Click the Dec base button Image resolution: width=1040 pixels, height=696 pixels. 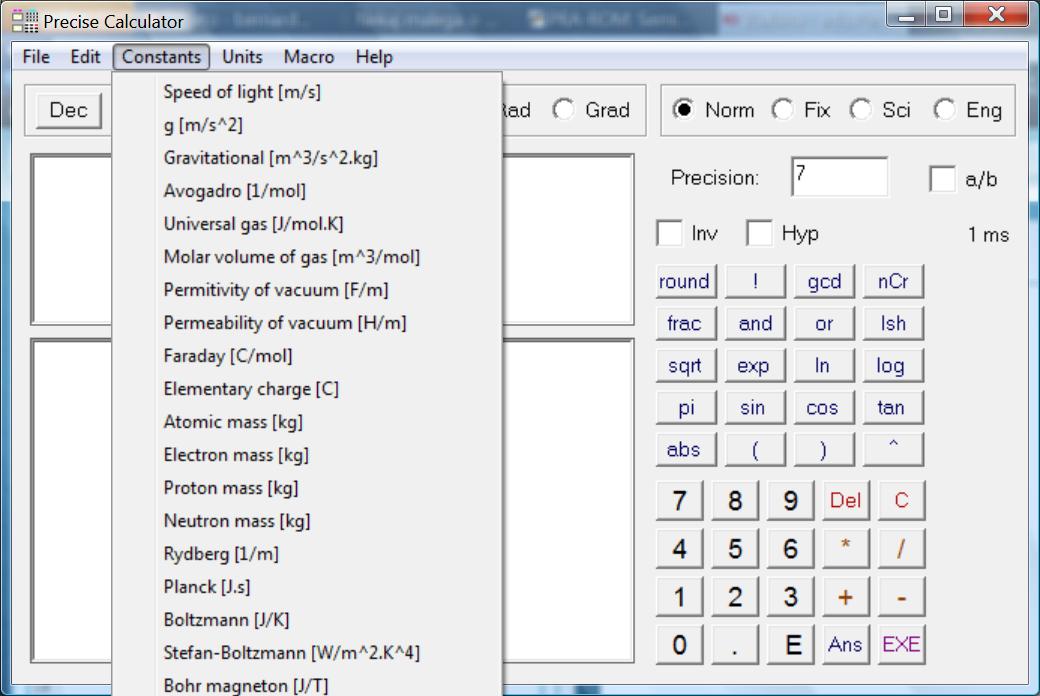[68, 110]
